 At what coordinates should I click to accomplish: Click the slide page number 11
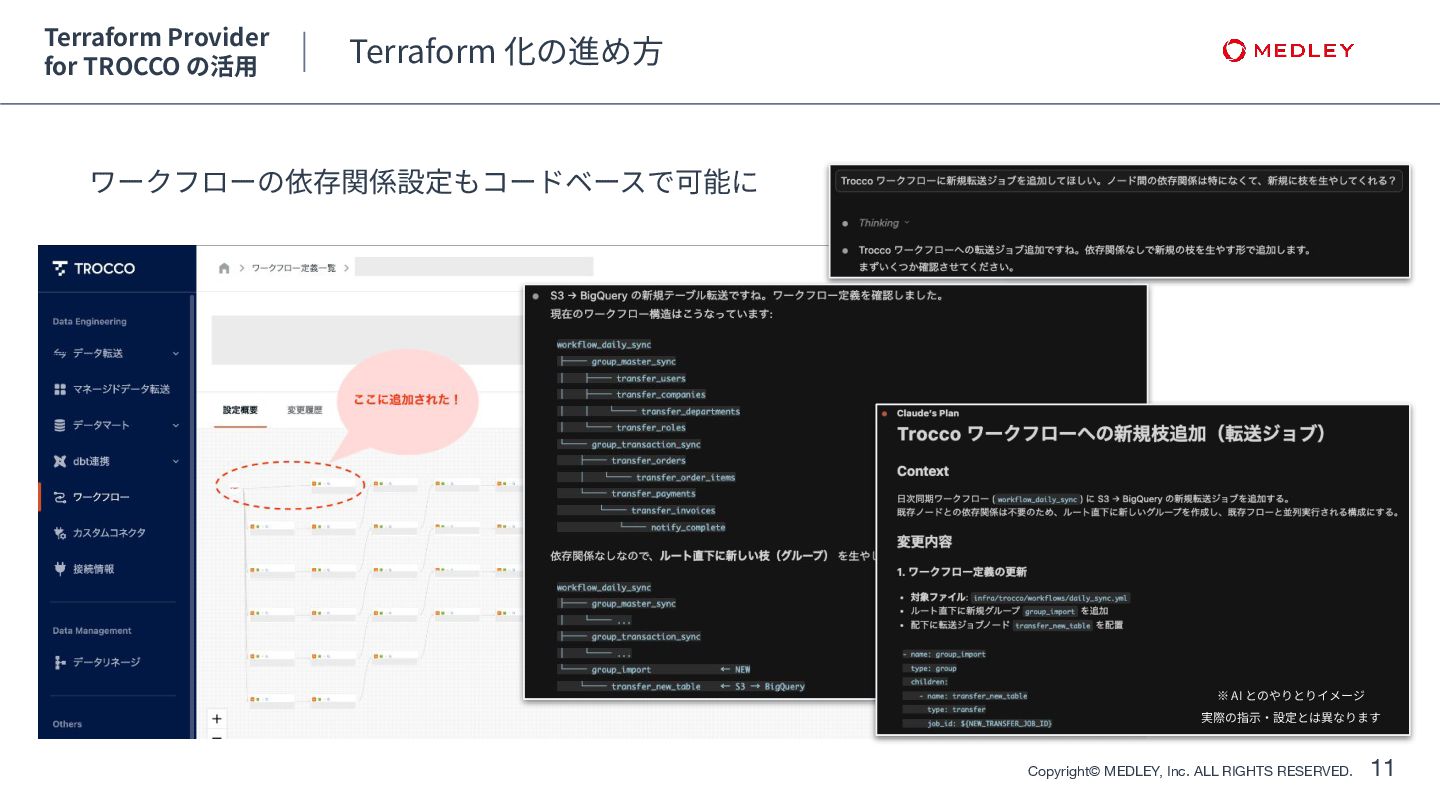[1382, 768]
